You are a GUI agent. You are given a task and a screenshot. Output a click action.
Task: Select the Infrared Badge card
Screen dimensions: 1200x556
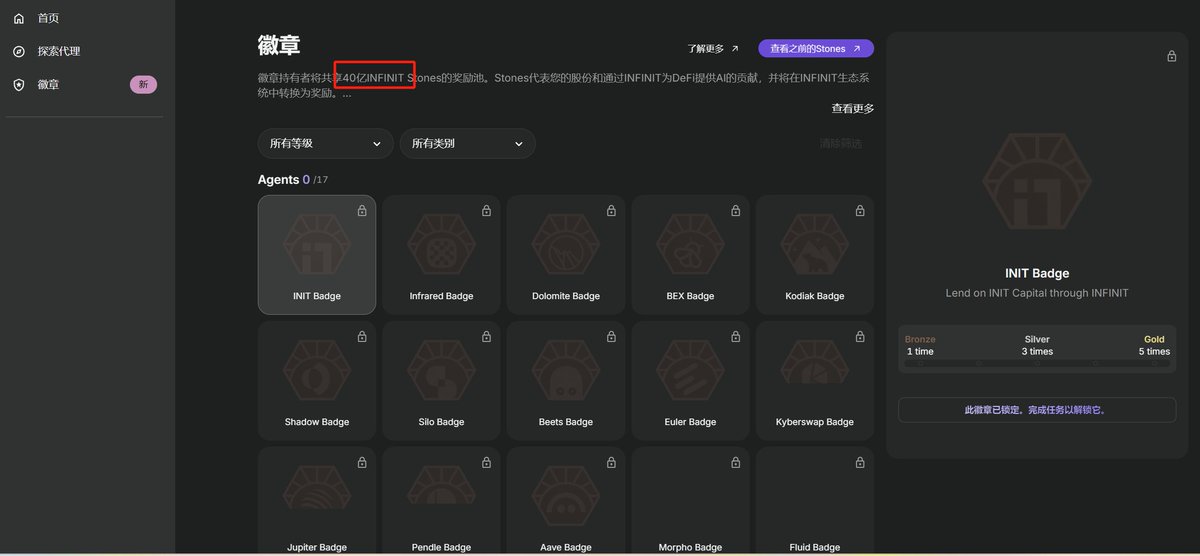(441, 255)
